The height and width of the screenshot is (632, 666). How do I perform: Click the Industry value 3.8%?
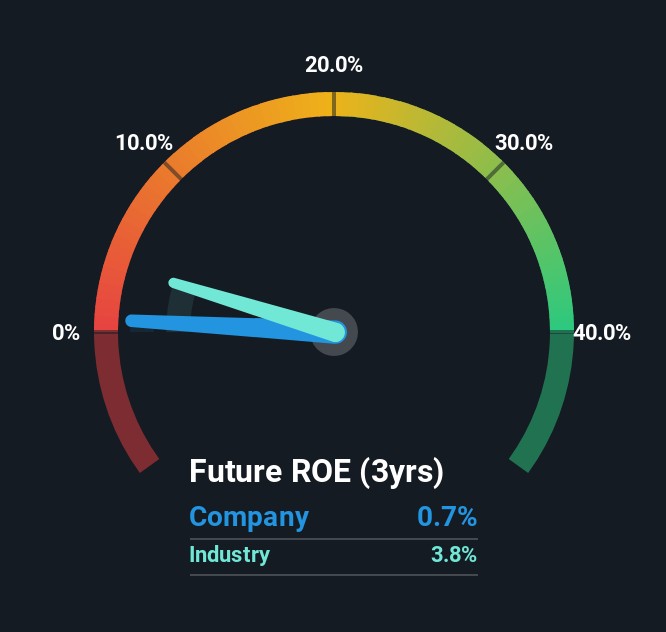tap(454, 554)
